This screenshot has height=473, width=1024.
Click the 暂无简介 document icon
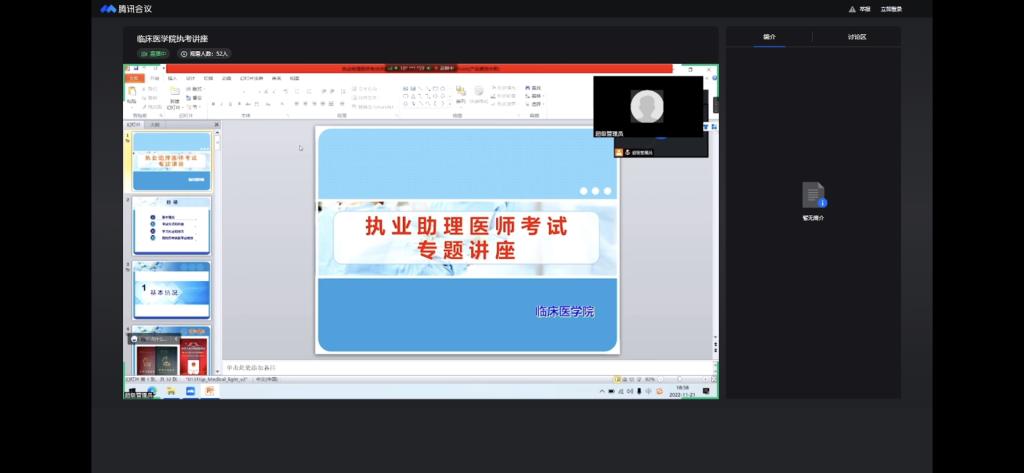(813, 195)
